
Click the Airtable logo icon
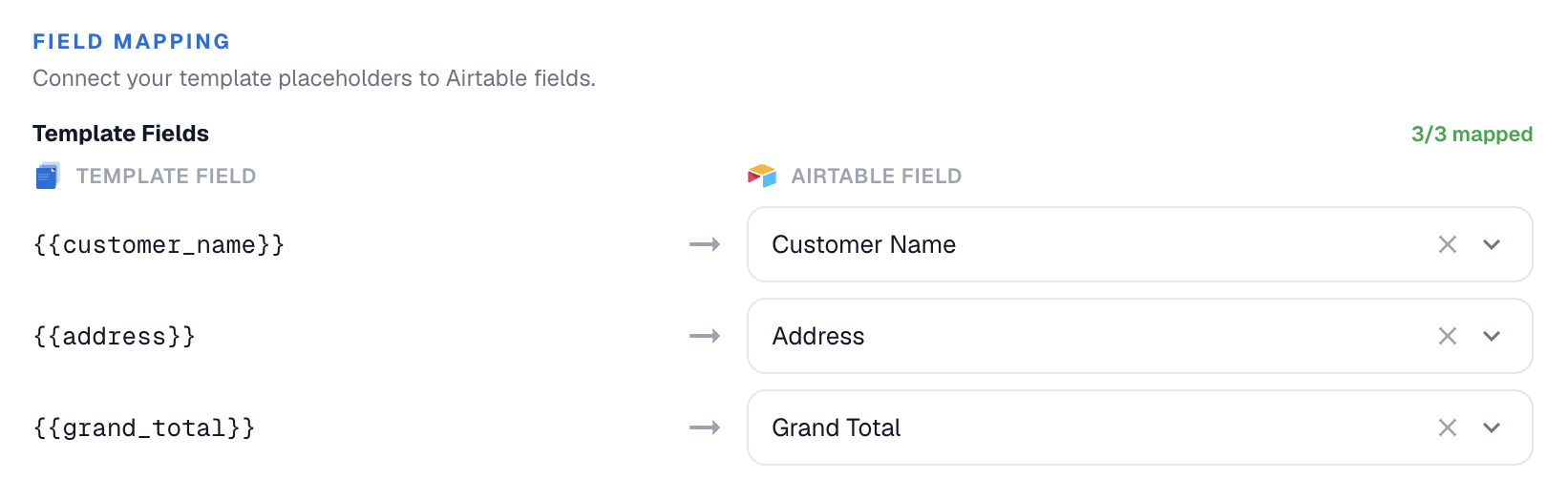click(762, 176)
